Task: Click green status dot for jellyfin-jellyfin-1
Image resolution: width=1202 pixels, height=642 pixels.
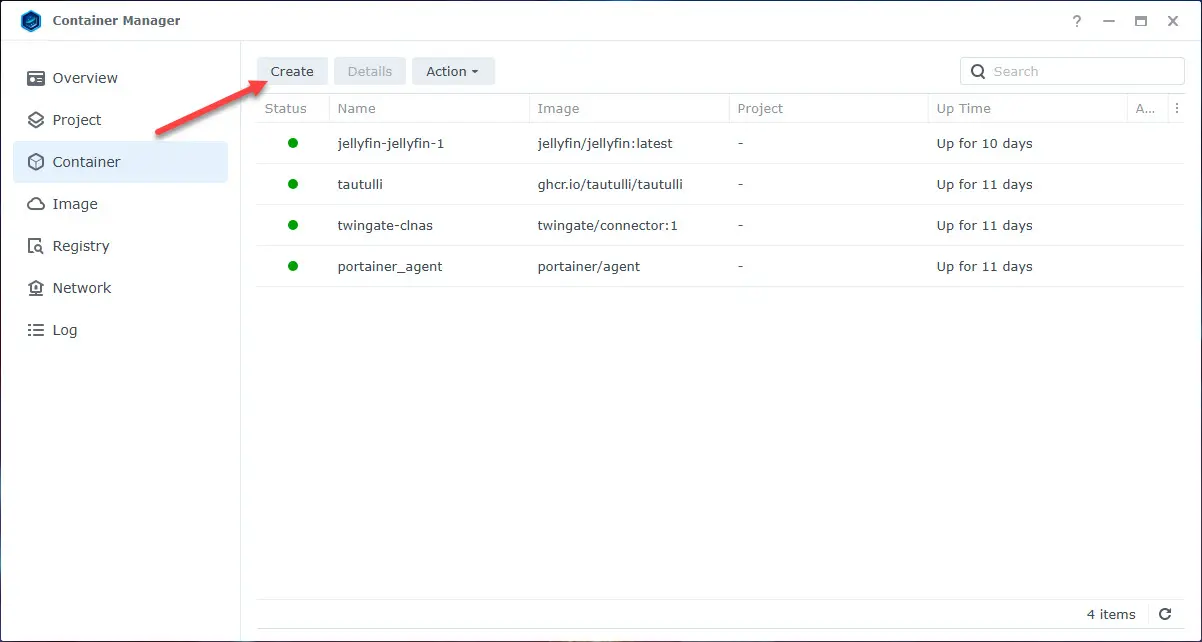Action: point(293,143)
